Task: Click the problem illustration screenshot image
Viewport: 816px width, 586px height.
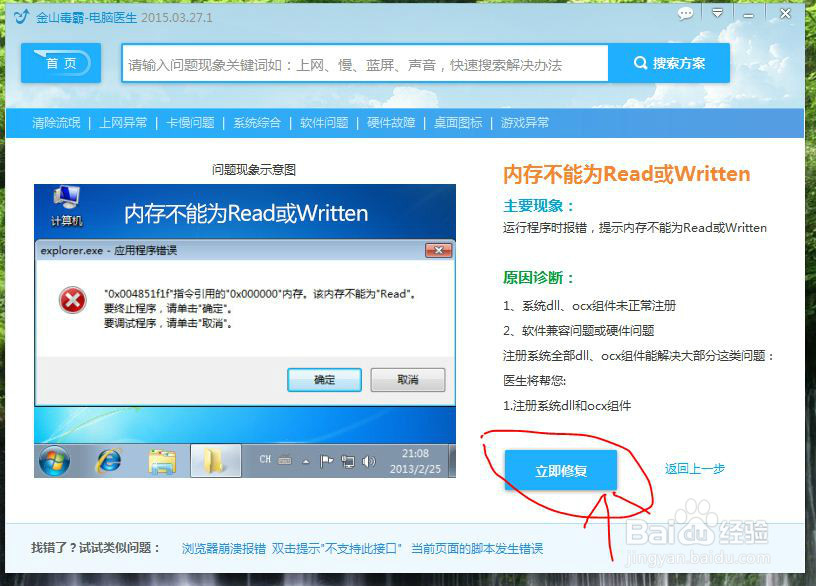Action: [x=245, y=331]
